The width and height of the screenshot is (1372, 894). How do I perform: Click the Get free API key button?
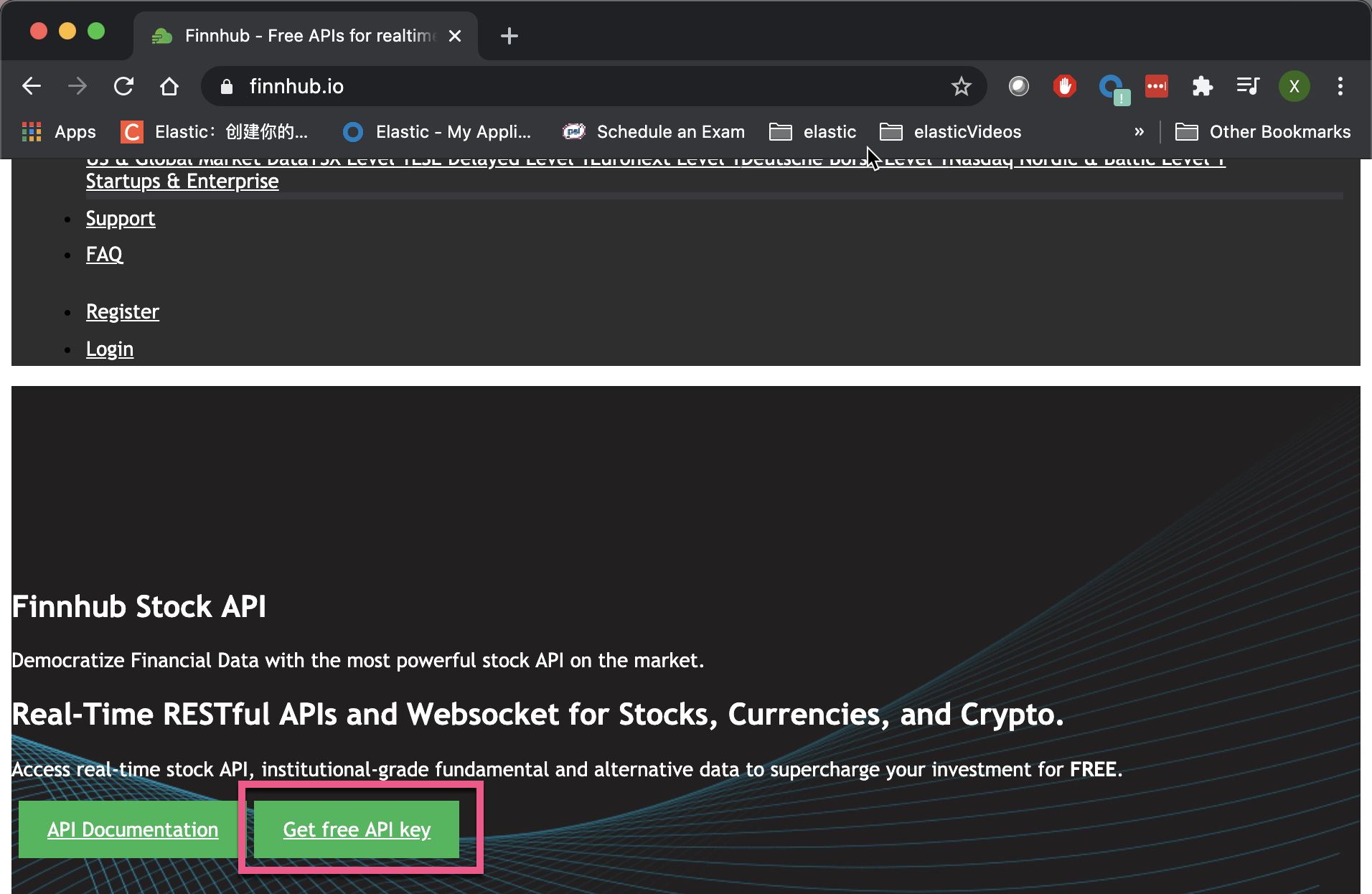pos(357,829)
